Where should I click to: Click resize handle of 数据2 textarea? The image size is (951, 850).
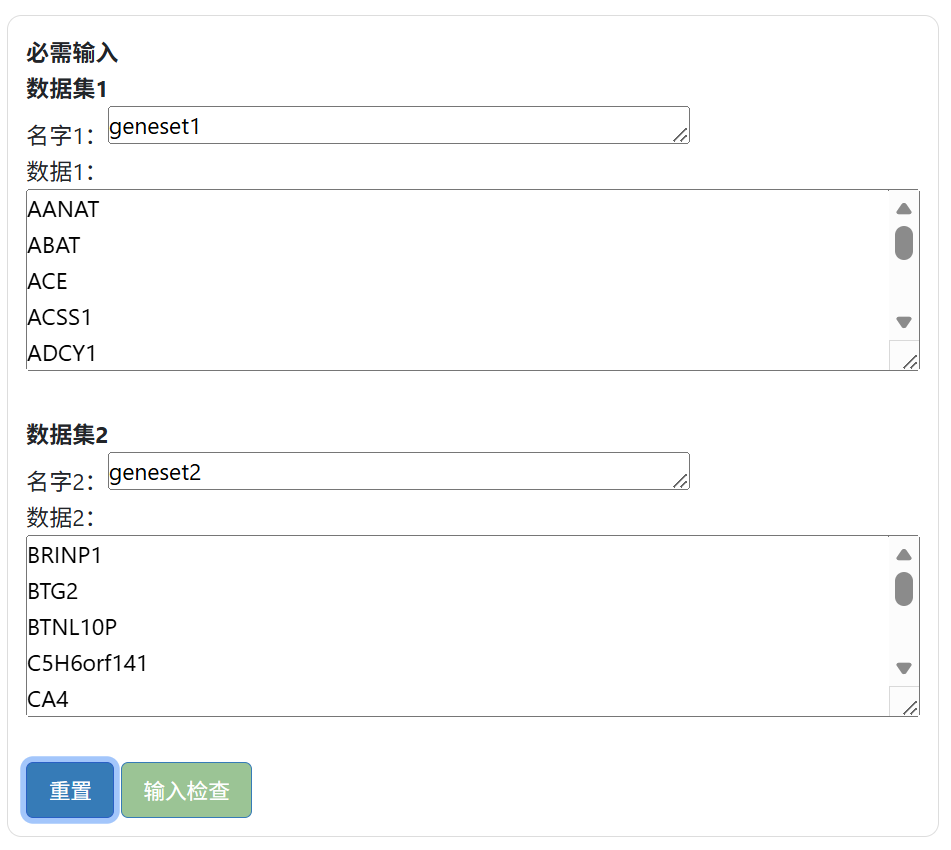tap(910, 708)
